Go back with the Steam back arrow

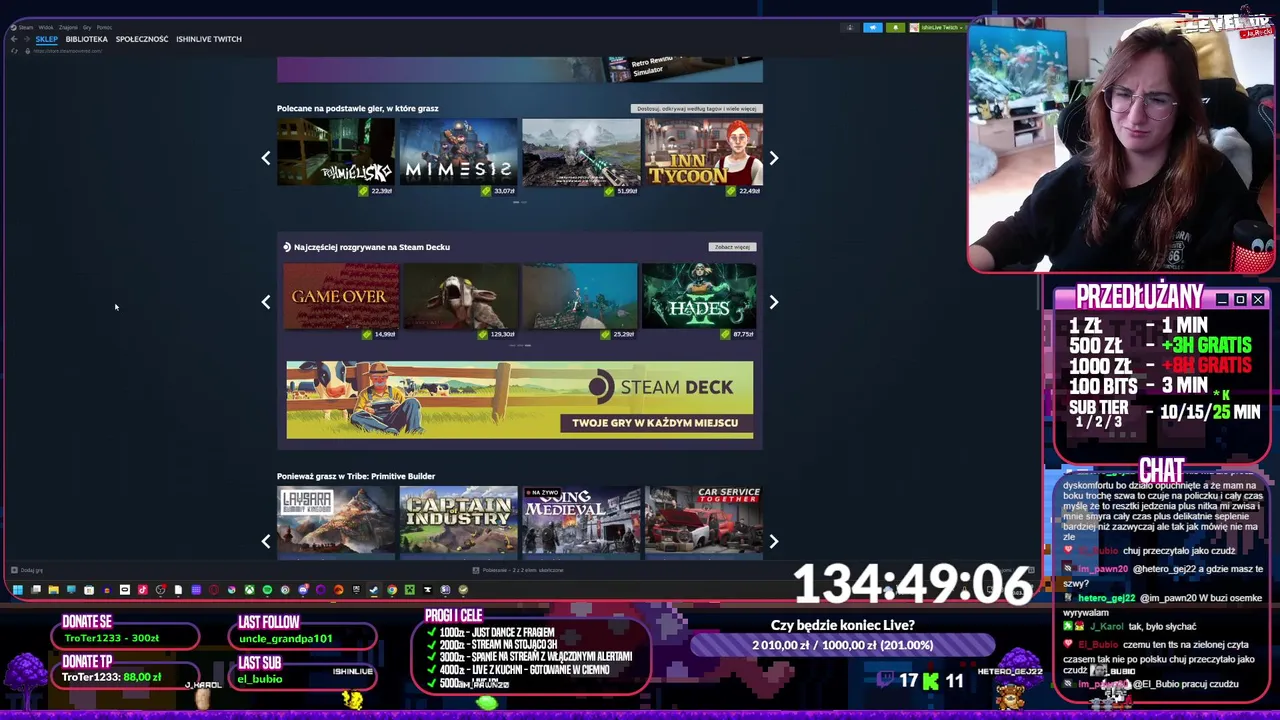pos(14,39)
